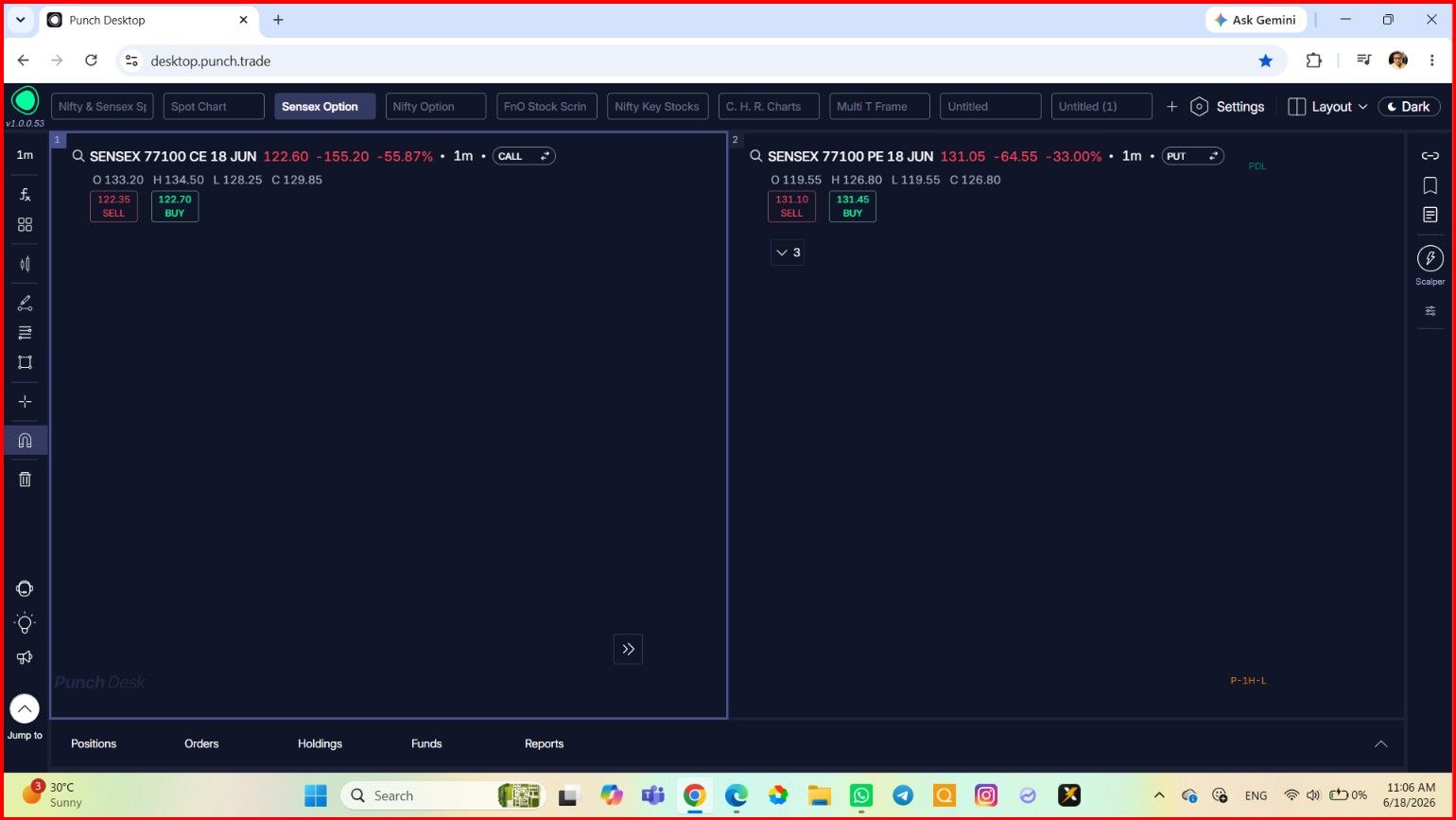Open Telegram from the taskbar

pos(903,795)
